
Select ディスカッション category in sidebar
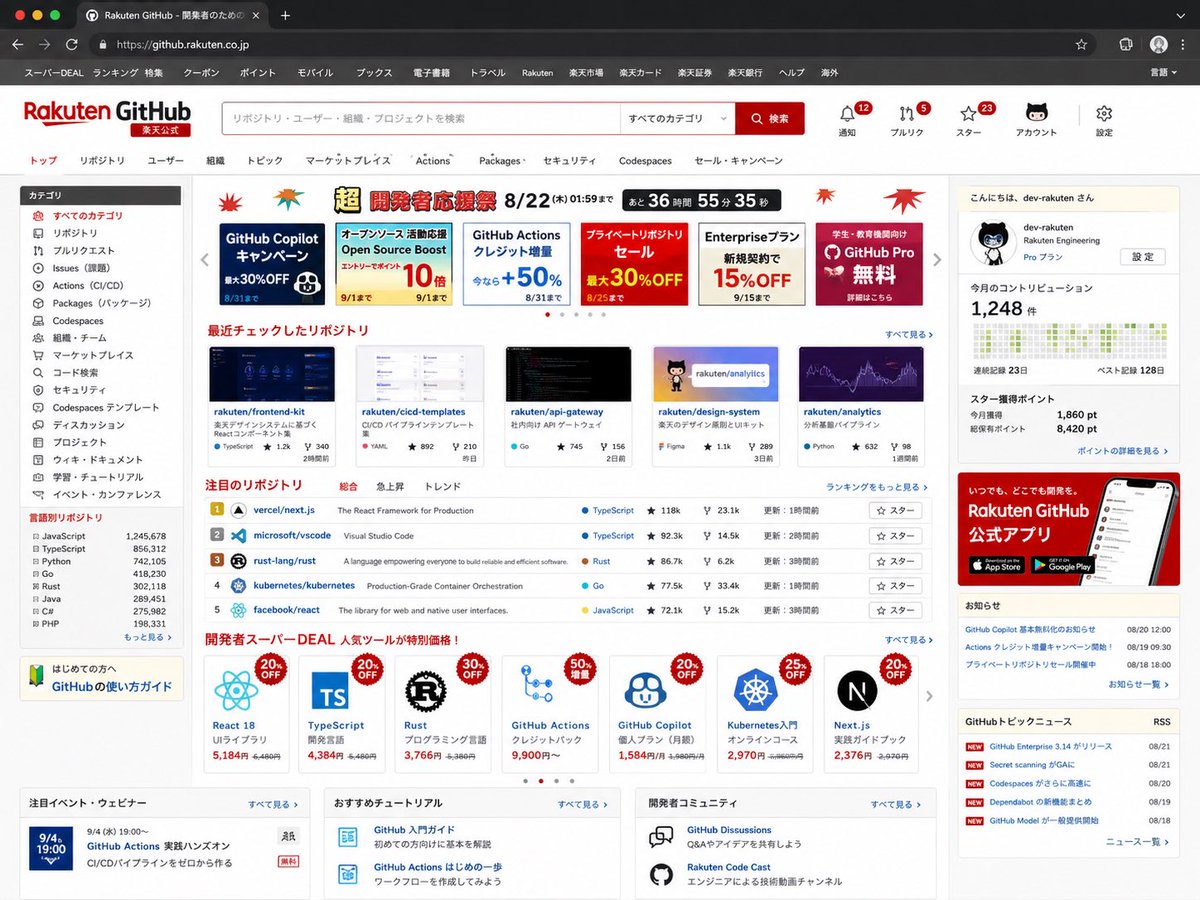tap(78, 425)
